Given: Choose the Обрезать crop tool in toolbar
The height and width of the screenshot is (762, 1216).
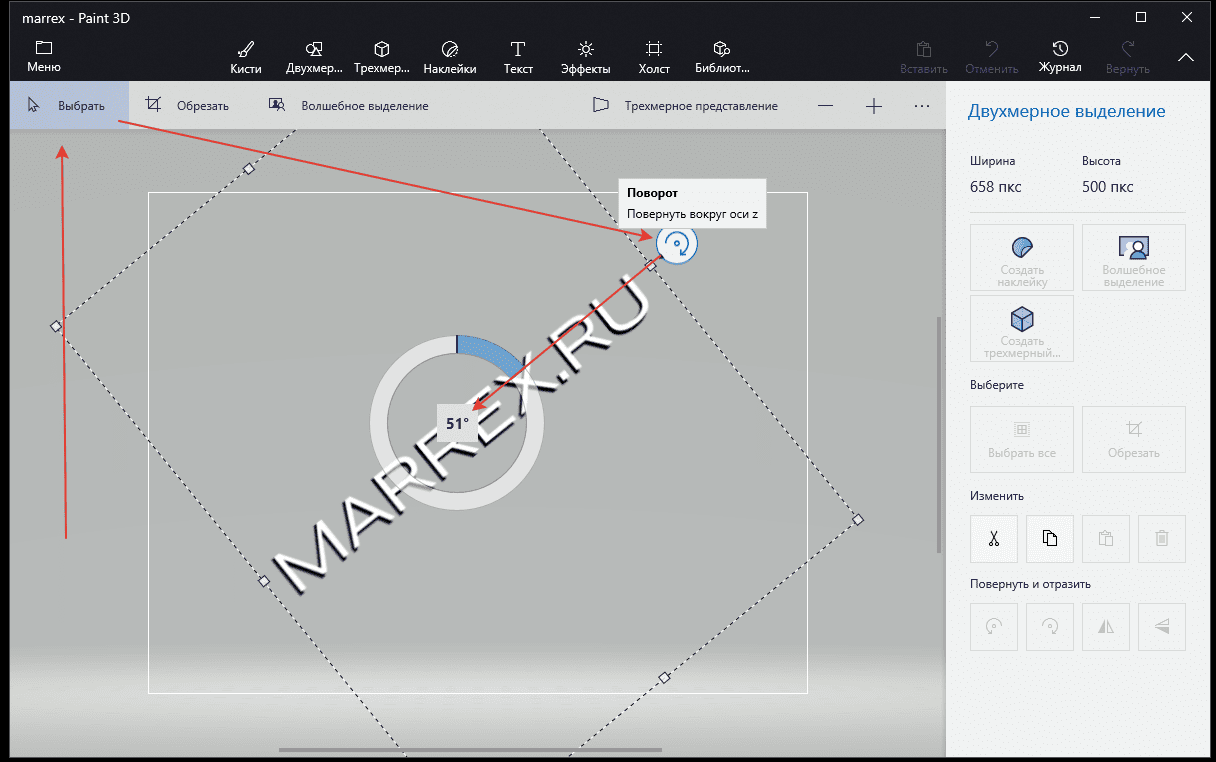Looking at the screenshot, I should 187,105.
